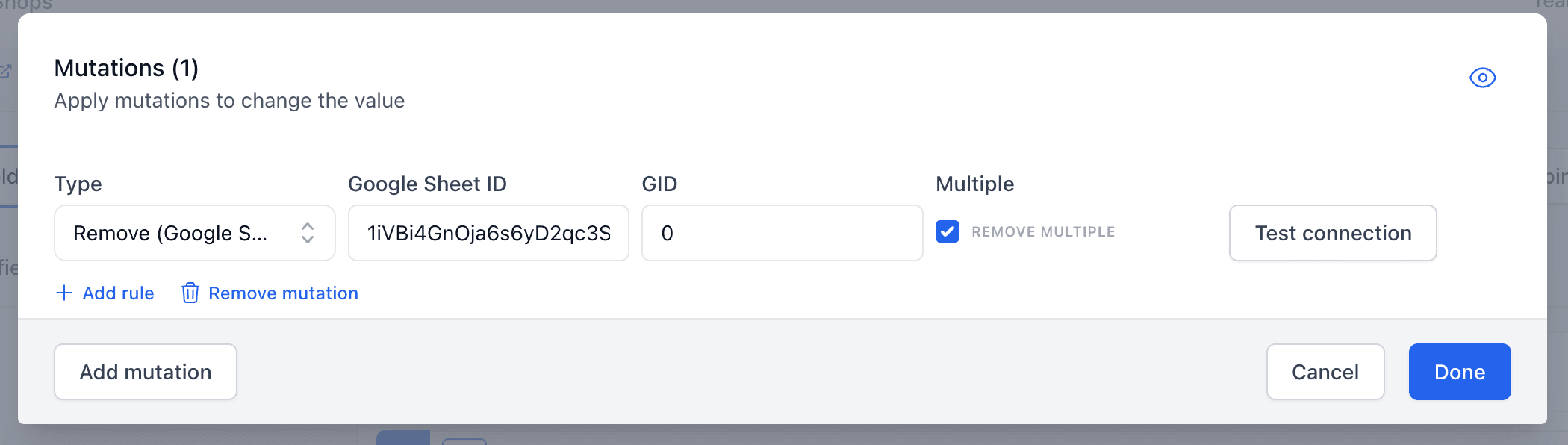Toggle the eye preview icon
1568x445 pixels.
tap(1483, 77)
